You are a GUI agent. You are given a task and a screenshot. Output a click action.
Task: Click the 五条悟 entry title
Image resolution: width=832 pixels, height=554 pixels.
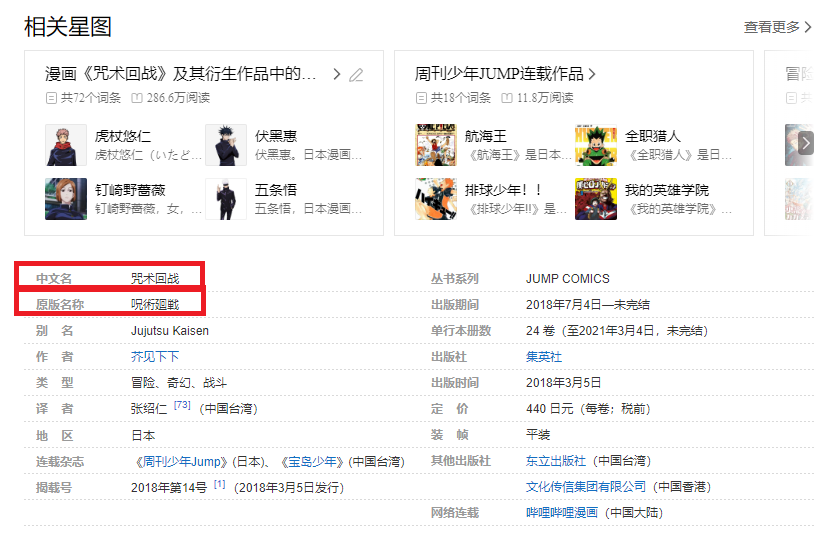tap(276, 190)
